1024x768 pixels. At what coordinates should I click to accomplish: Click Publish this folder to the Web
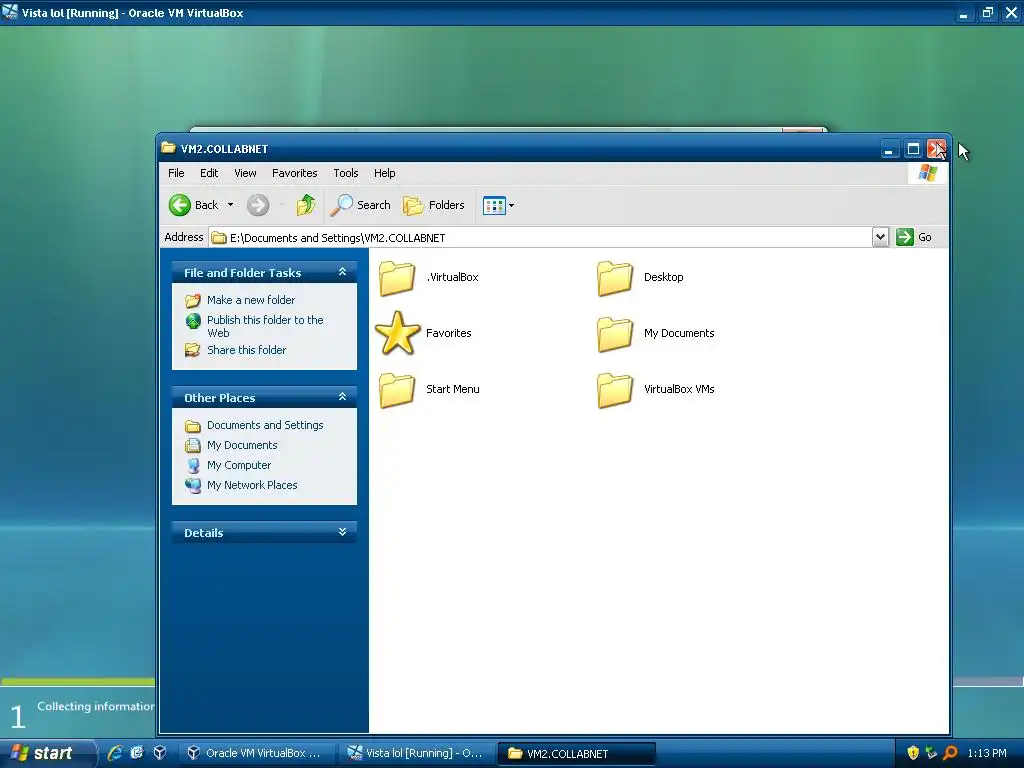click(265, 326)
